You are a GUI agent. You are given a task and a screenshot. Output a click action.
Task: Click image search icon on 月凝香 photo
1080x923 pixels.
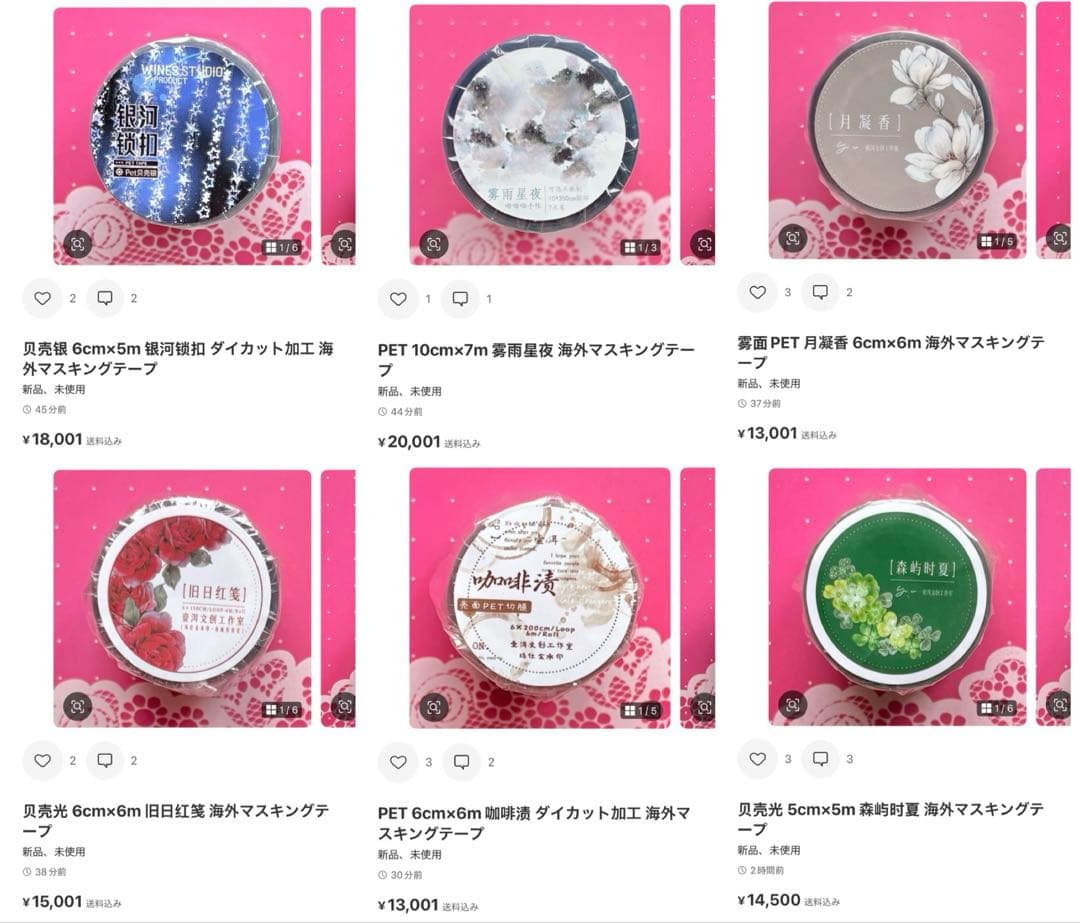[793, 238]
